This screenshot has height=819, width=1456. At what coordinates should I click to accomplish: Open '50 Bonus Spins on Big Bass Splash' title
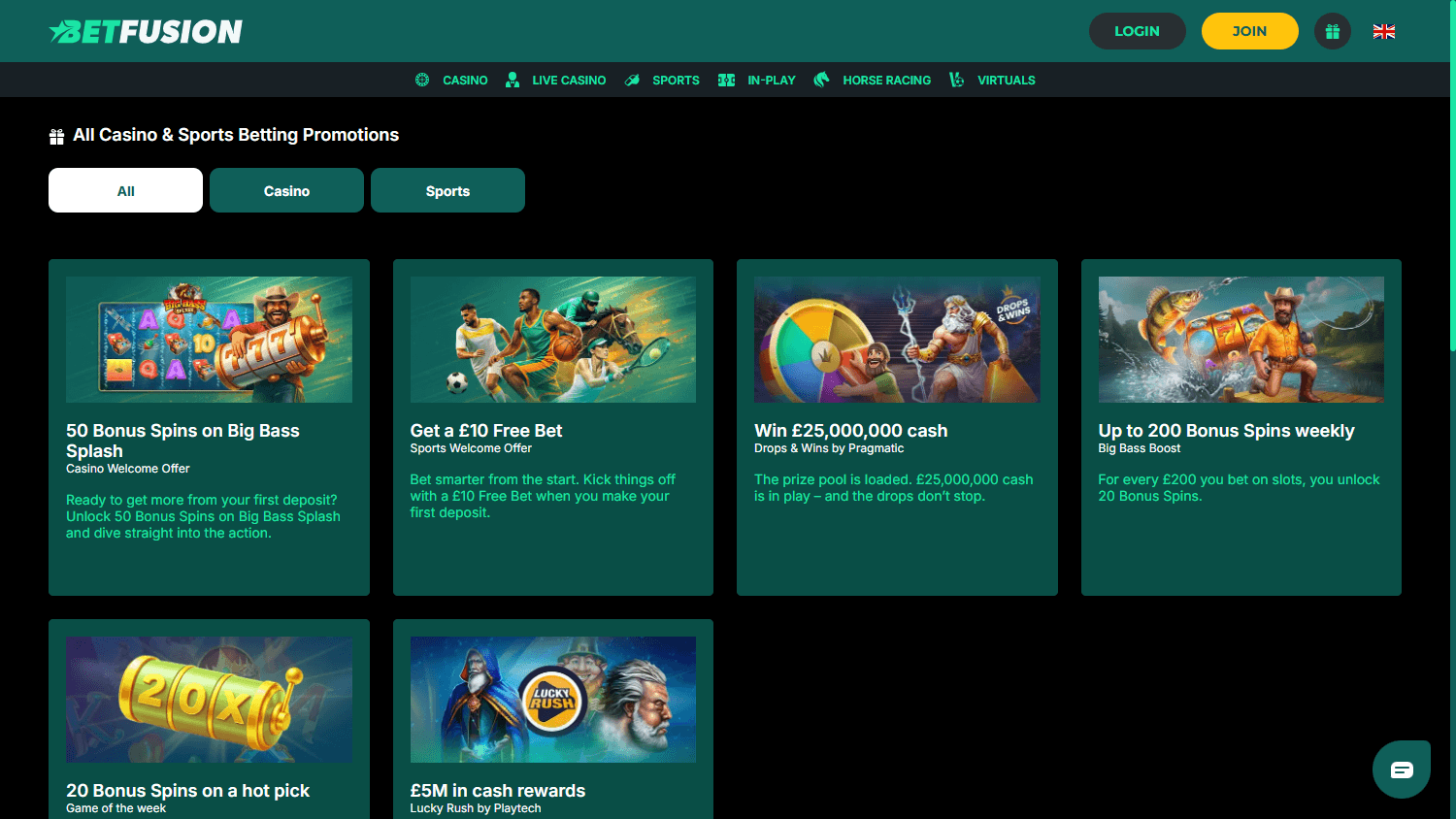pos(182,441)
